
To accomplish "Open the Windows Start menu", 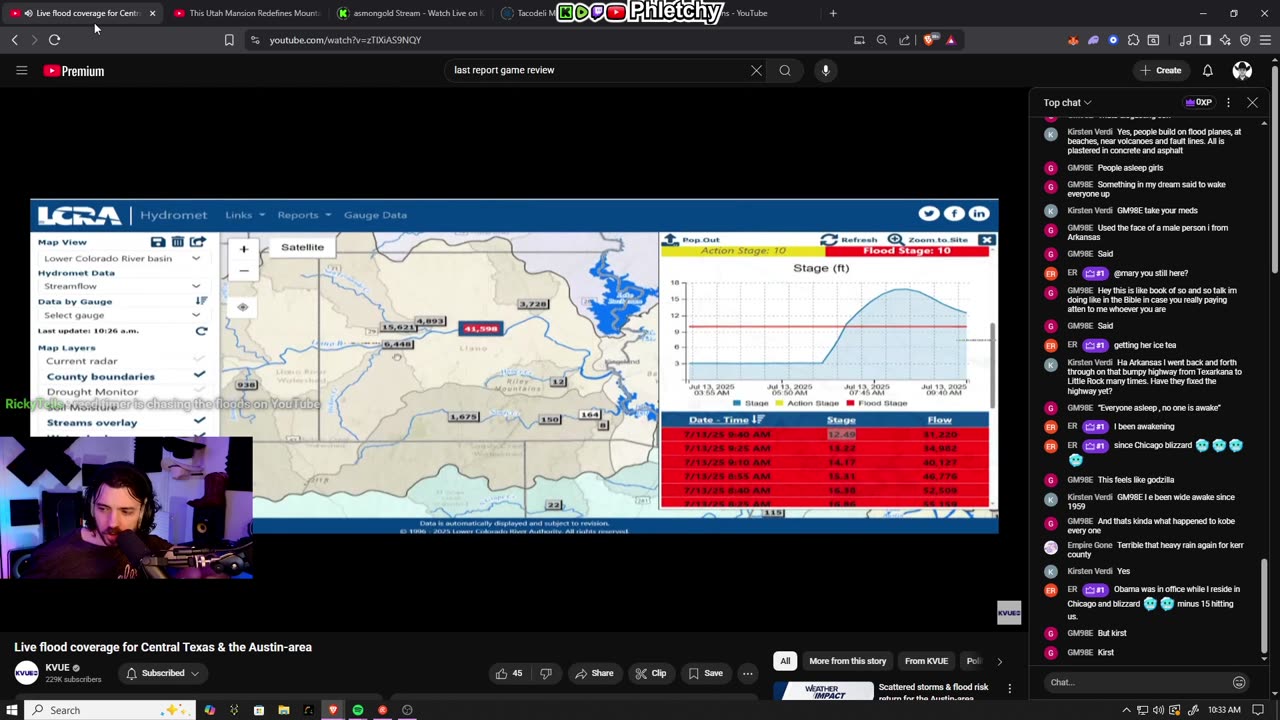I will [x=12, y=710].
